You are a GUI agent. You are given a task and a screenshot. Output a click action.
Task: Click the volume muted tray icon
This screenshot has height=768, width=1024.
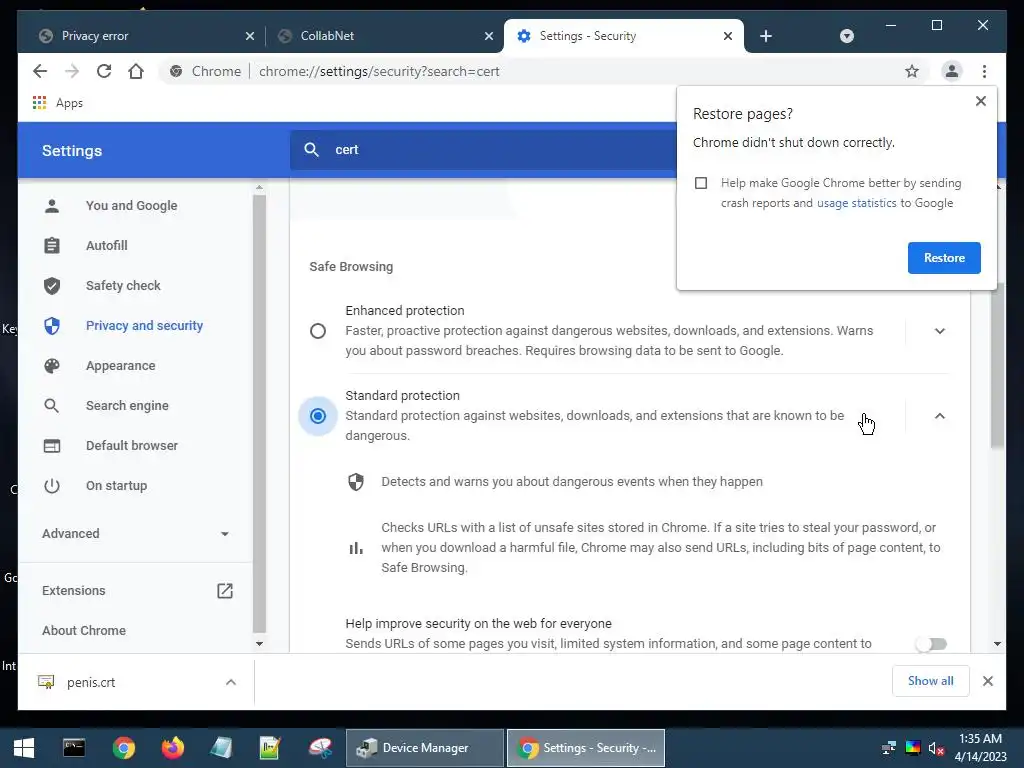pos(936,748)
